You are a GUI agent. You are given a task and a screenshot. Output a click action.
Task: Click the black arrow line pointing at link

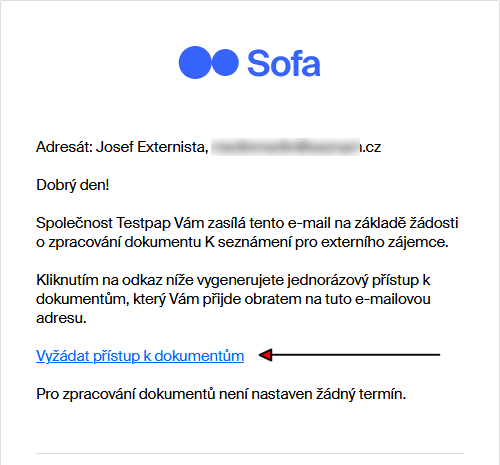[349, 355]
